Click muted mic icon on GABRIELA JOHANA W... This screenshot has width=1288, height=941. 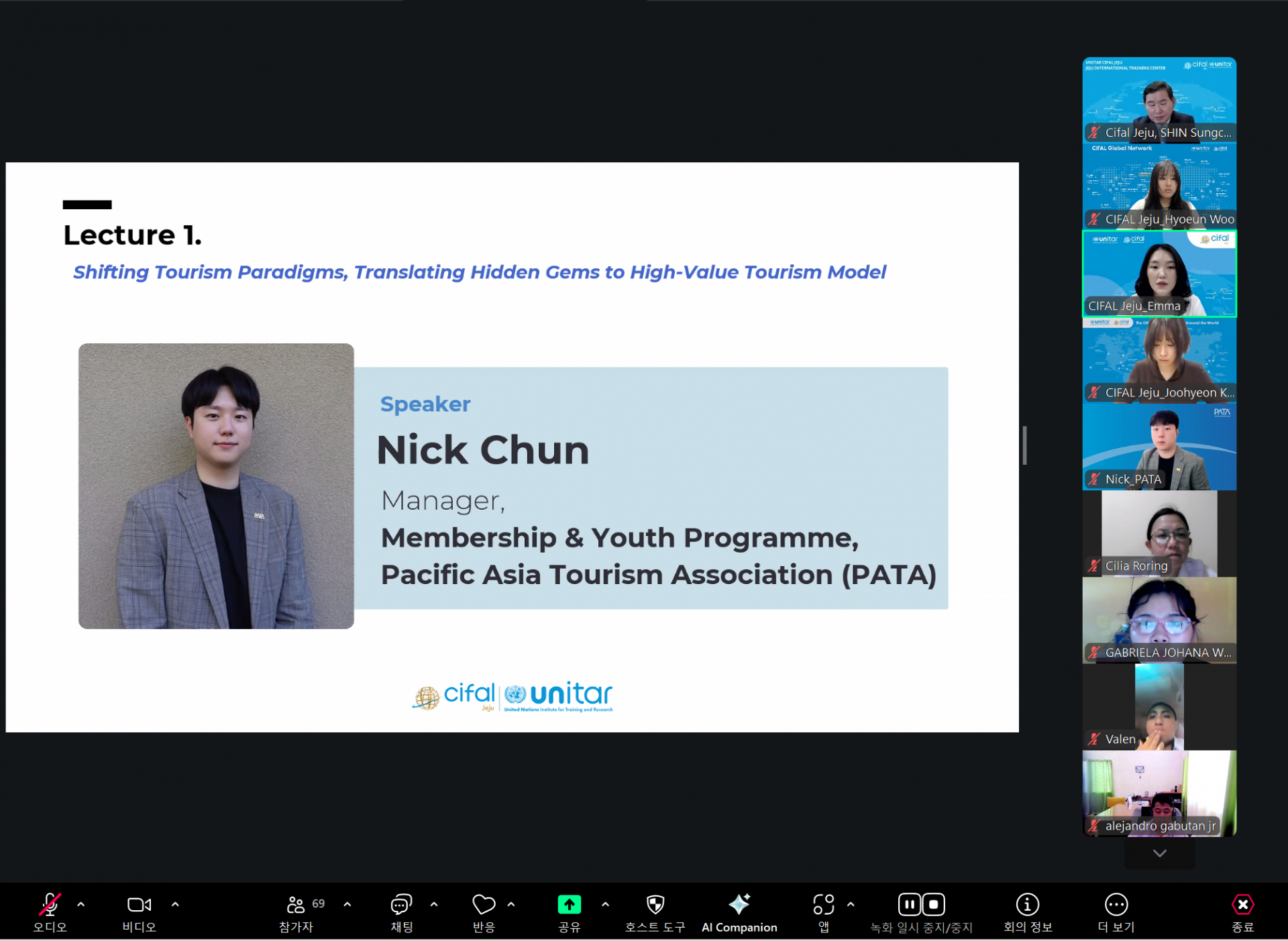pyautogui.click(x=1094, y=652)
